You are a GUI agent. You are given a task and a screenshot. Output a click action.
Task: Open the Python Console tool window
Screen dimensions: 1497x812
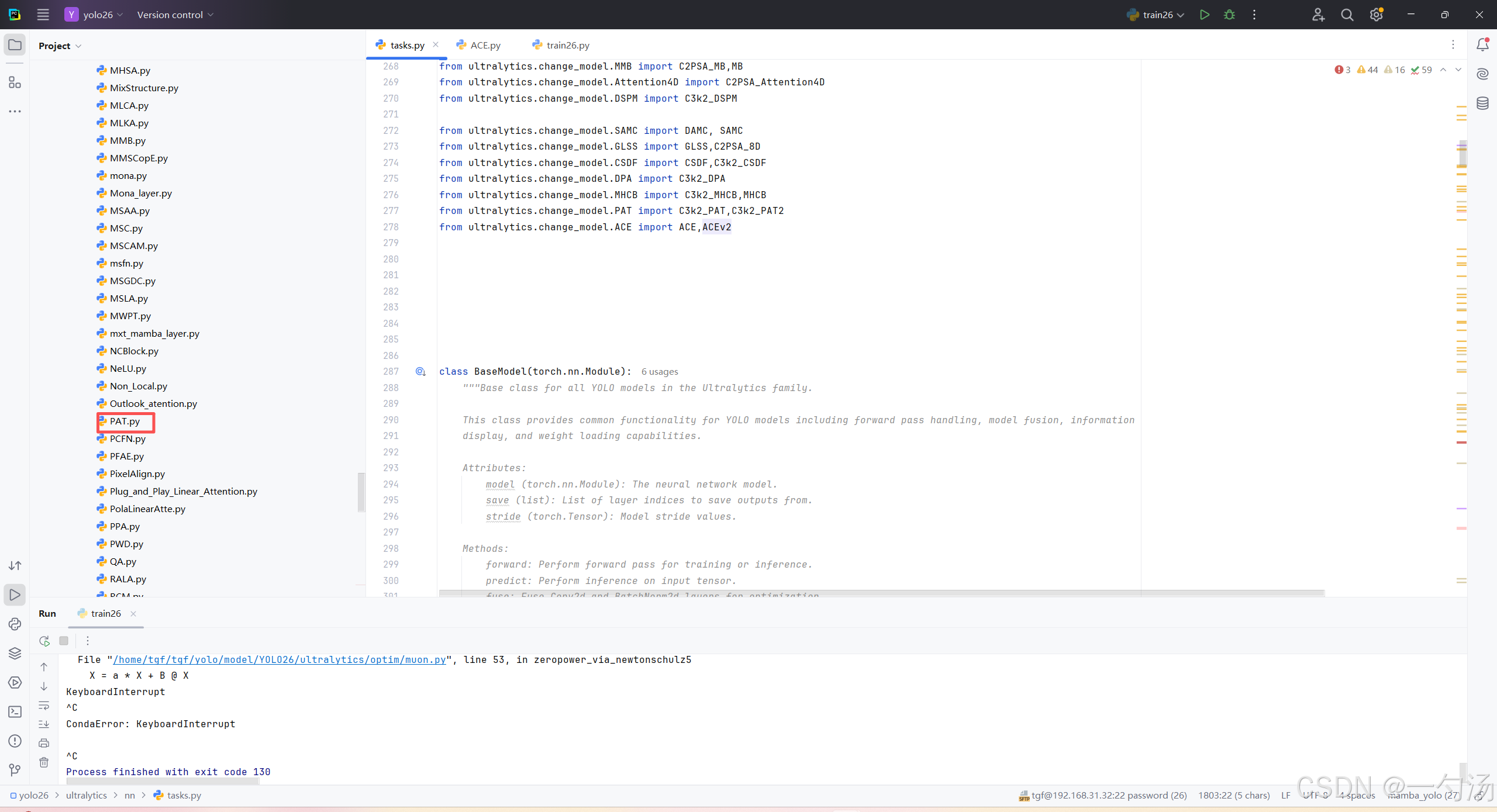[15, 624]
